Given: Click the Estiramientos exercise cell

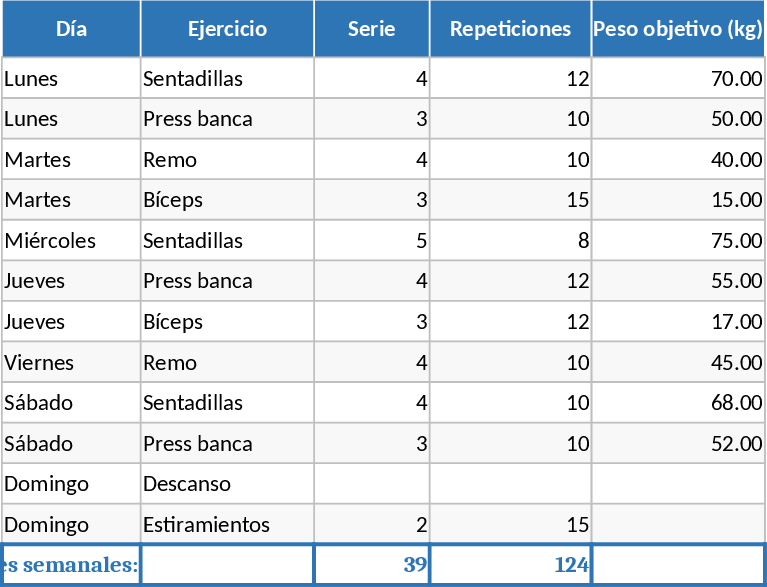Looking at the screenshot, I should (227, 525).
